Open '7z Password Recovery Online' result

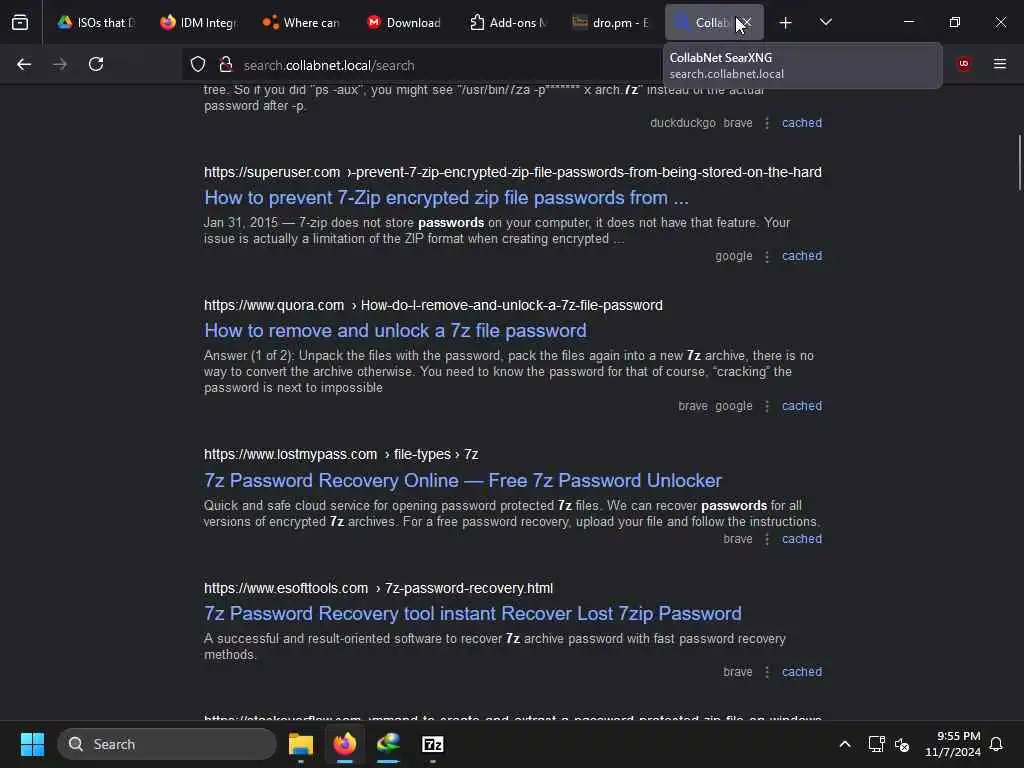[463, 481]
